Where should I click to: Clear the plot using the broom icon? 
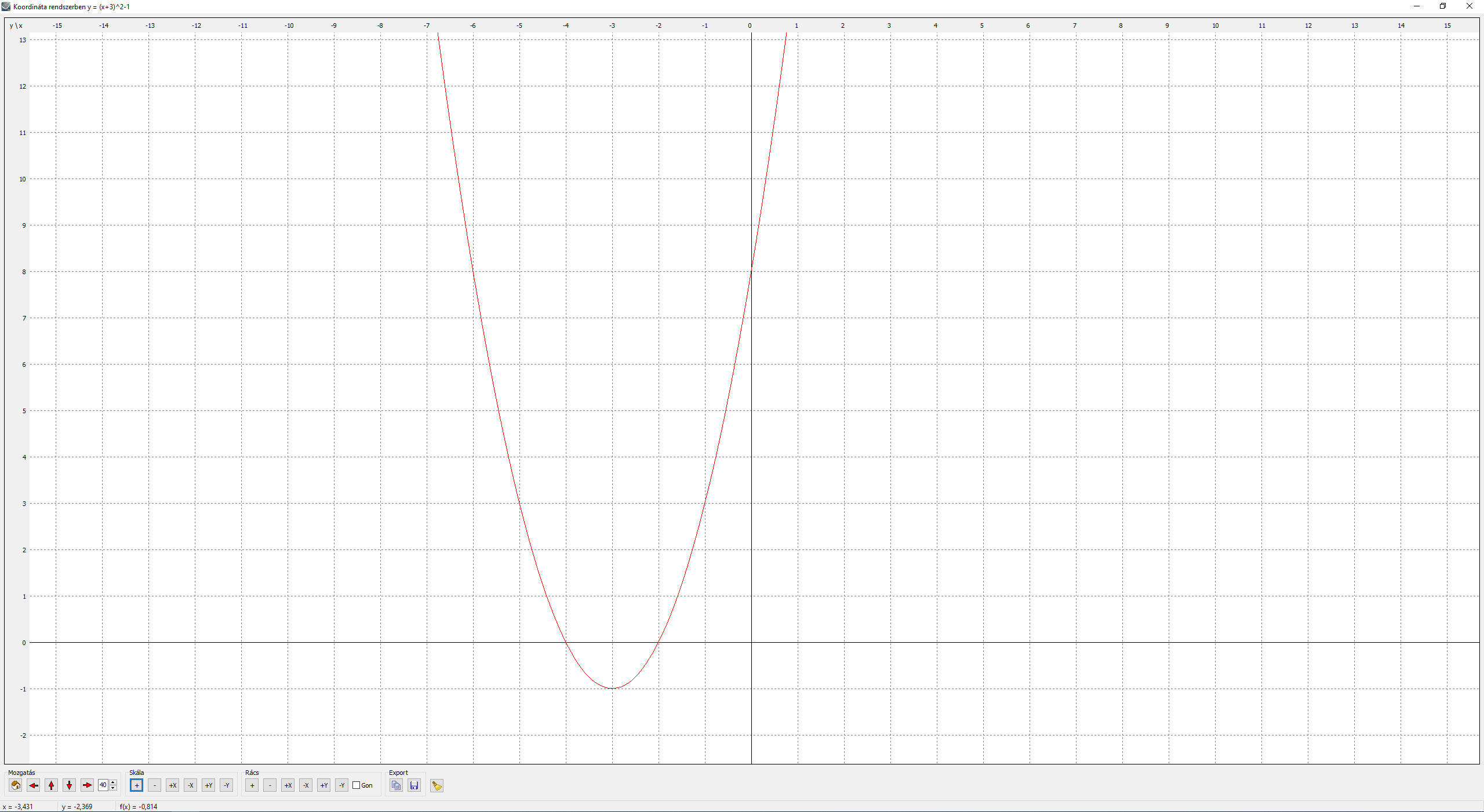point(437,785)
